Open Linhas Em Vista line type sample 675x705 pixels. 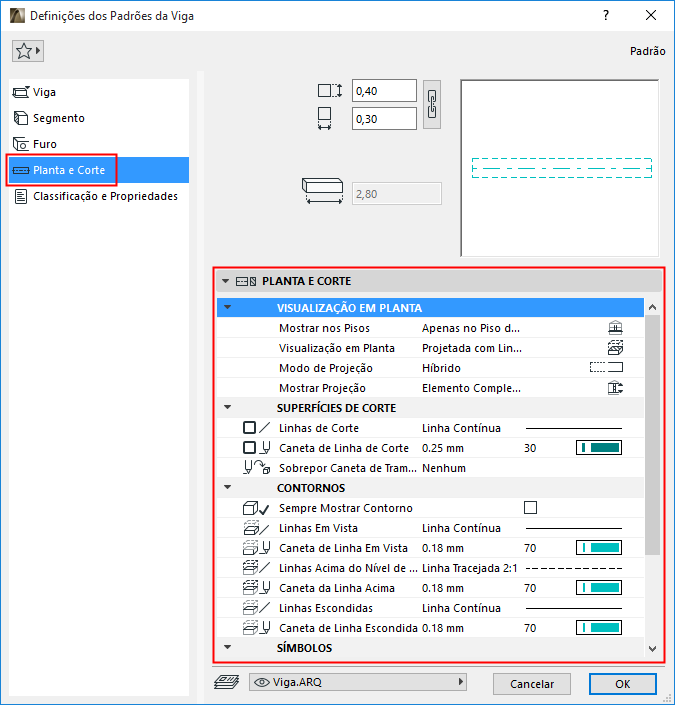pyautogui.click(x=574, y=528)
